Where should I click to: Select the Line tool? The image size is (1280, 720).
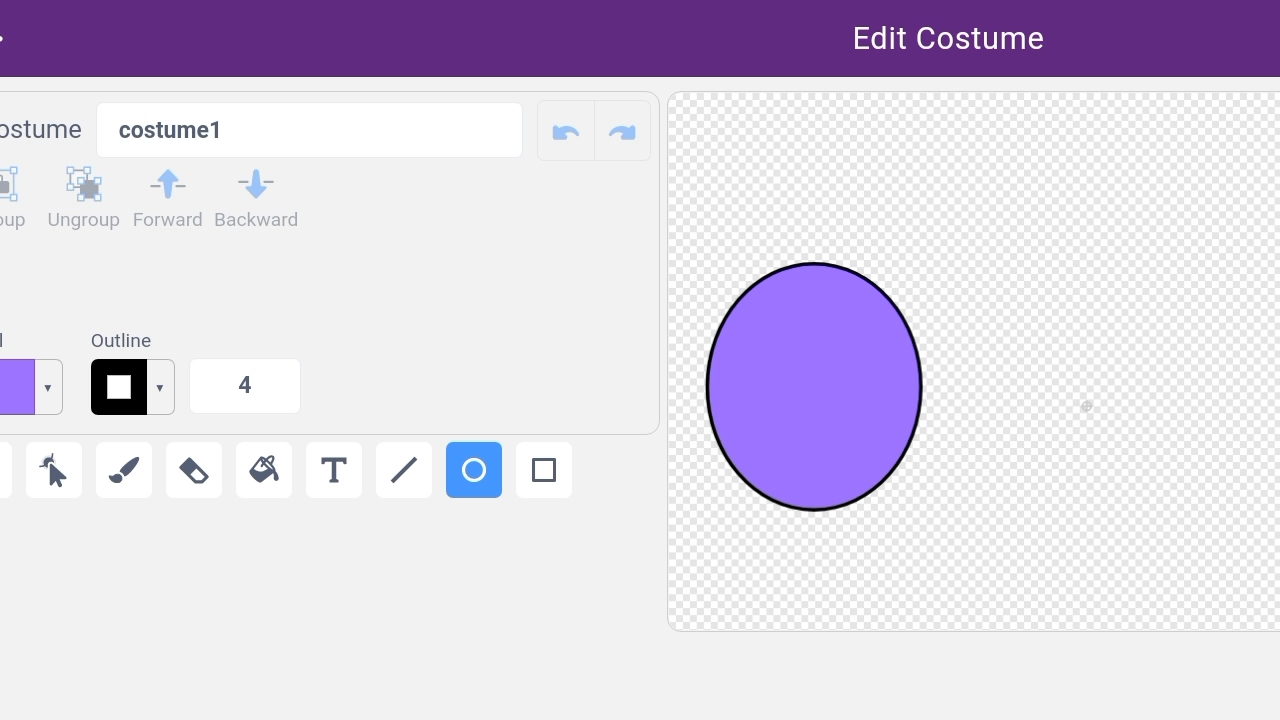(404, 470)
